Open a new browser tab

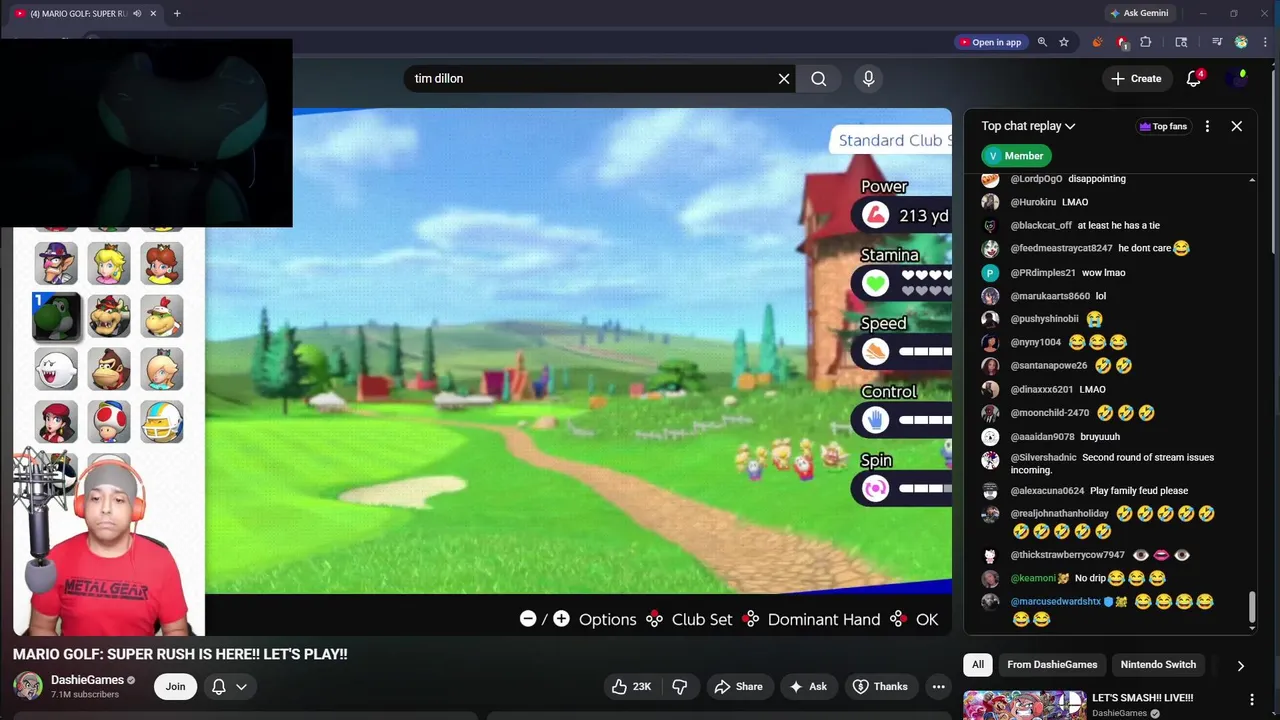(x=177, y=13)
